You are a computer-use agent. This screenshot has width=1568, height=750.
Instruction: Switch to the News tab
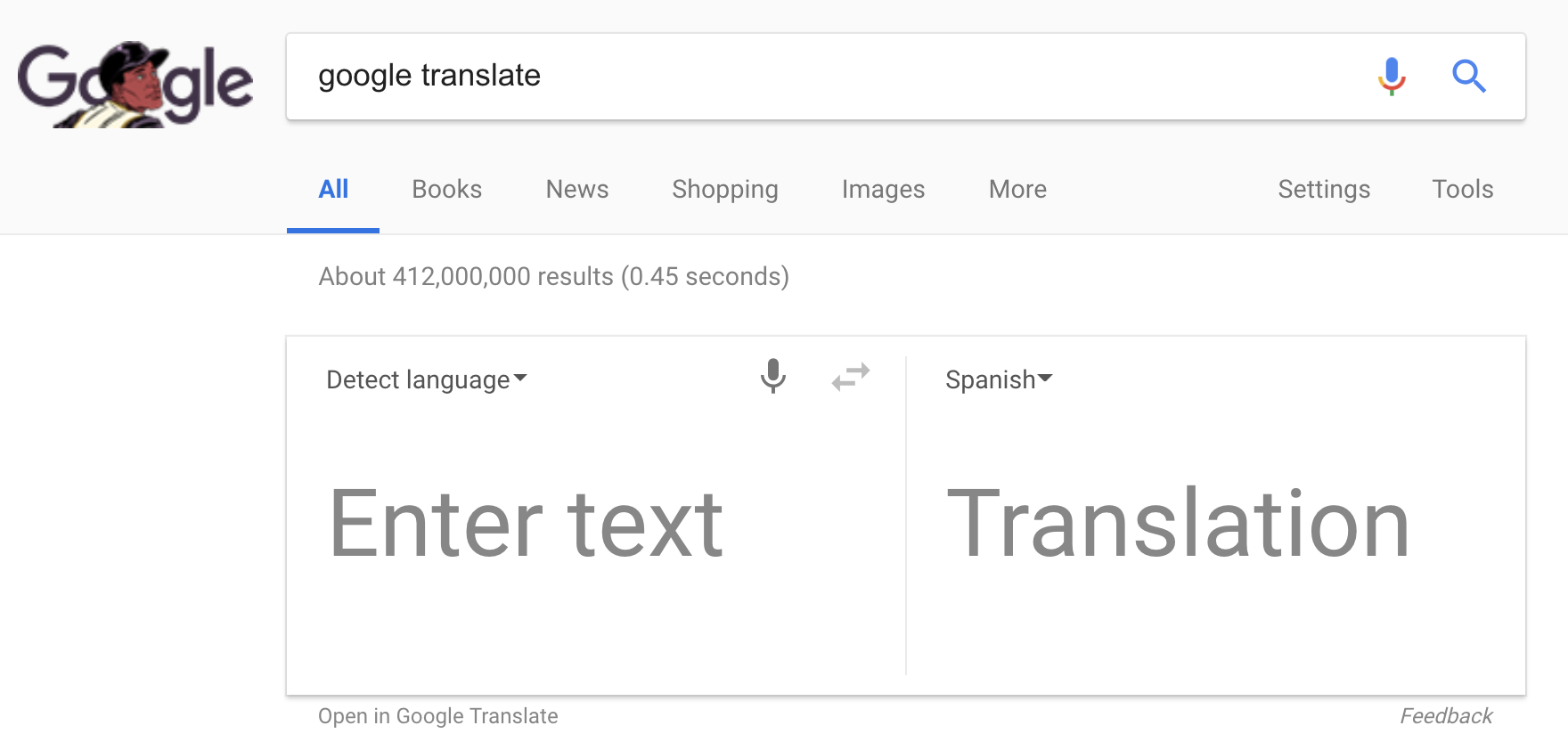(576, 190)
